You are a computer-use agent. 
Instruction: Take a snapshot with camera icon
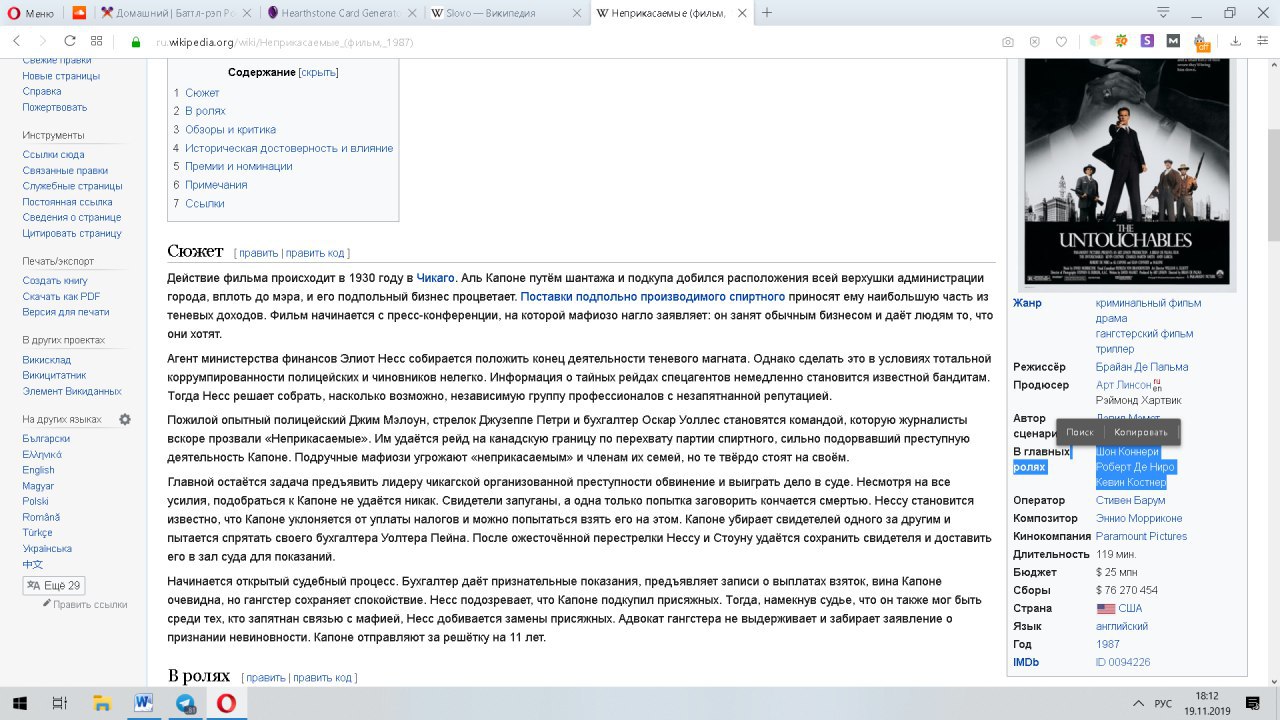1007,42
